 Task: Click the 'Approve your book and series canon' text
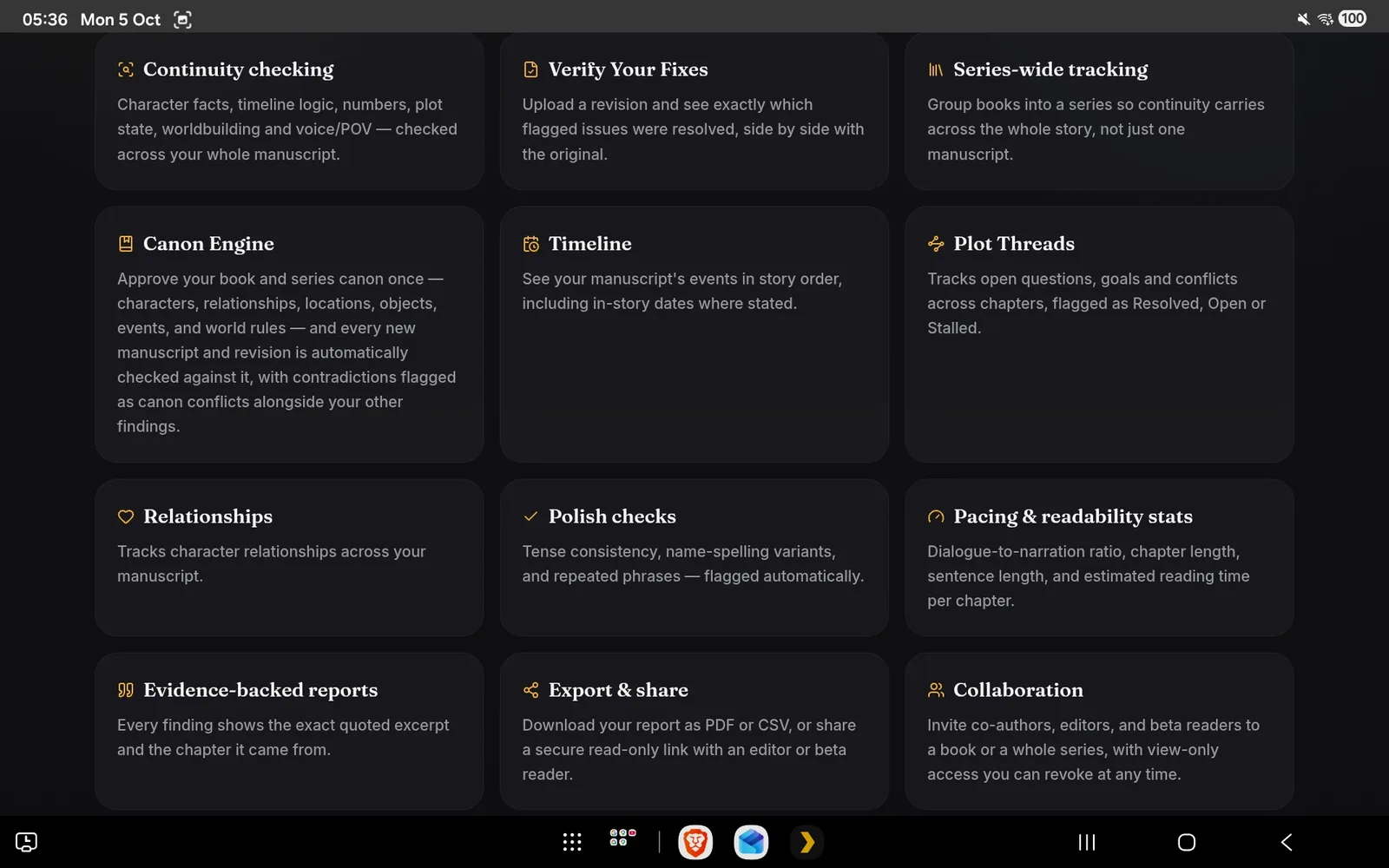(x=286, y=352)
